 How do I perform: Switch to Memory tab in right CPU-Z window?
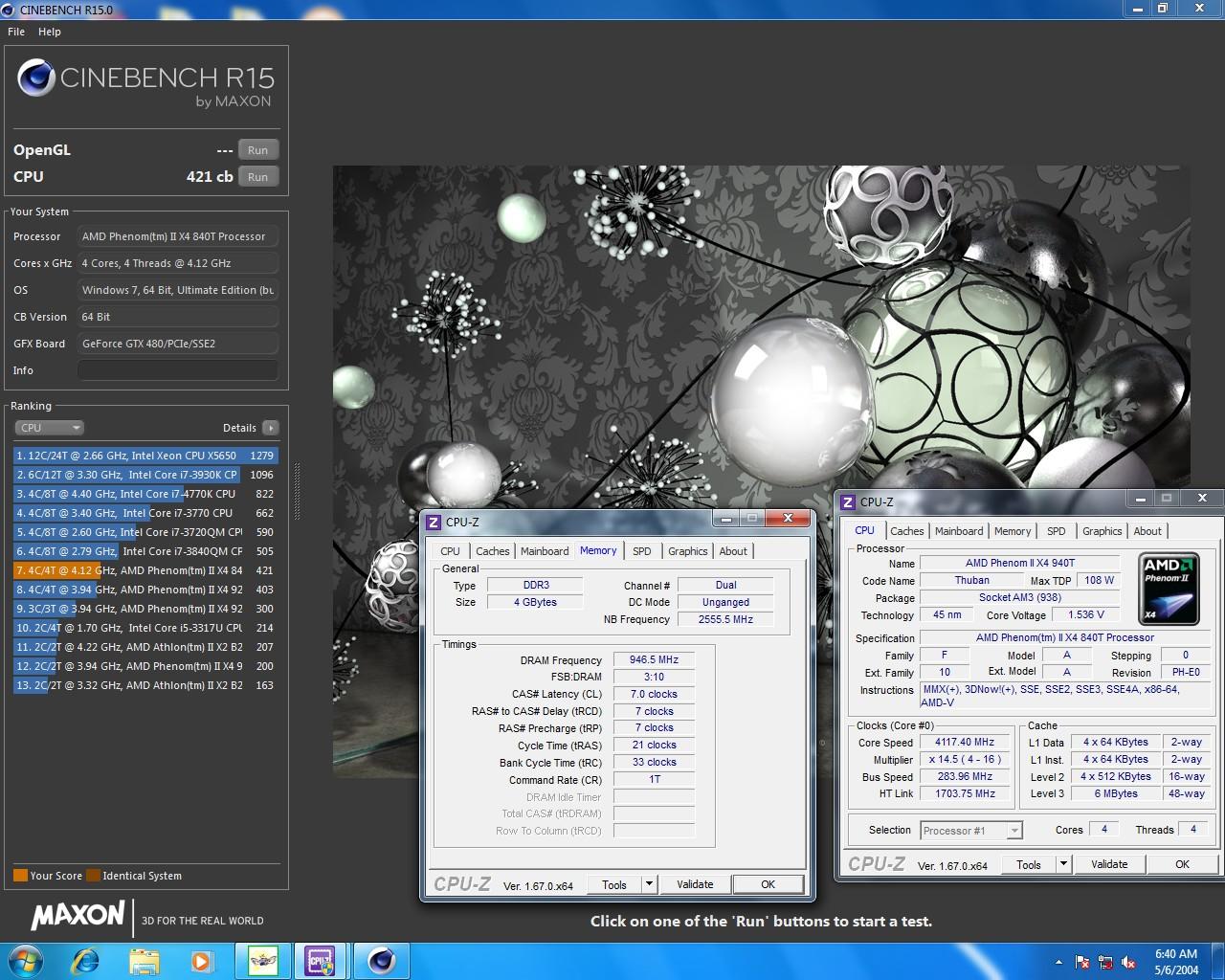1013,531
